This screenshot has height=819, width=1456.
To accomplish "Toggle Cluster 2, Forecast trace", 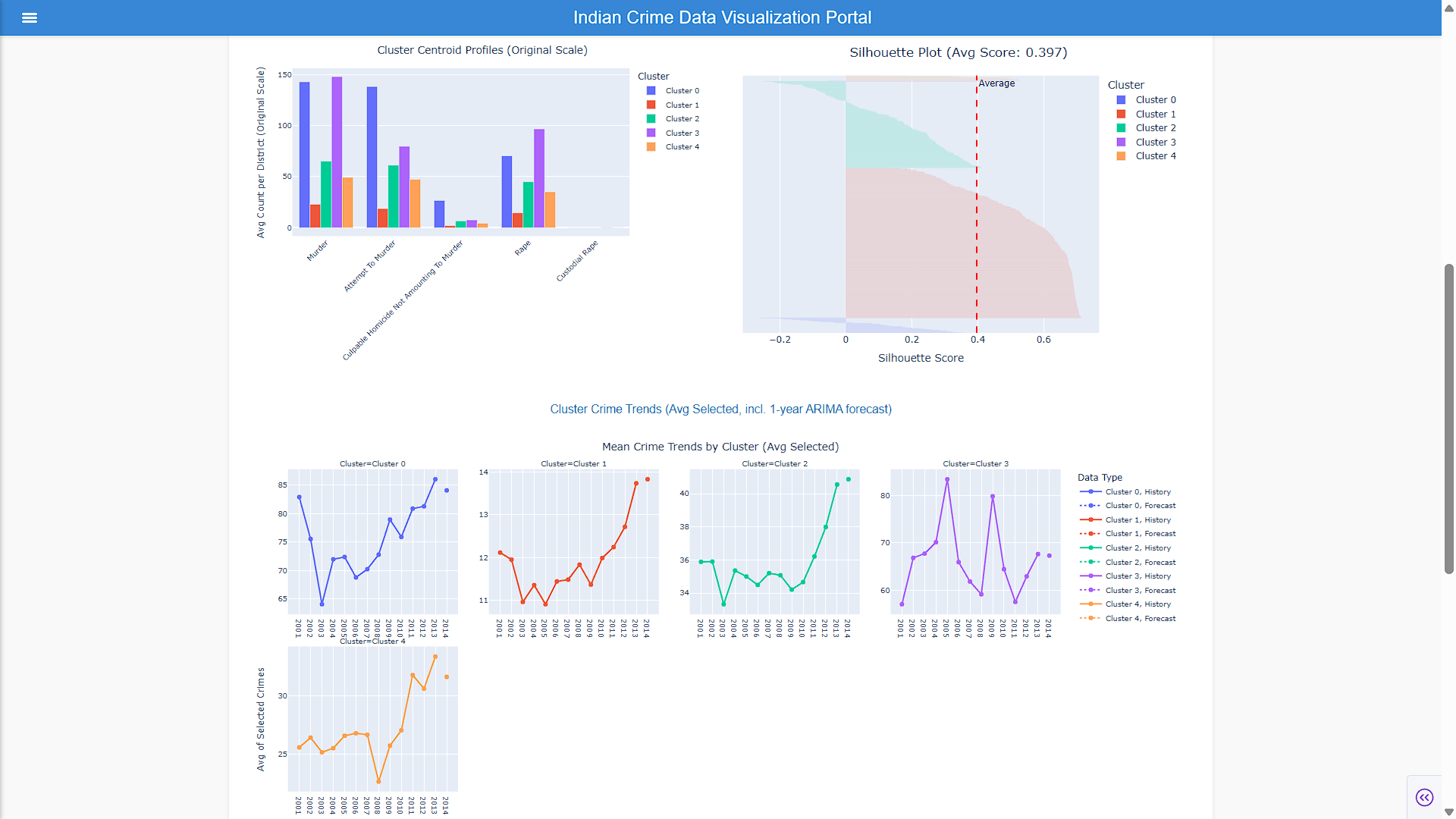I will pos(1127,563).
